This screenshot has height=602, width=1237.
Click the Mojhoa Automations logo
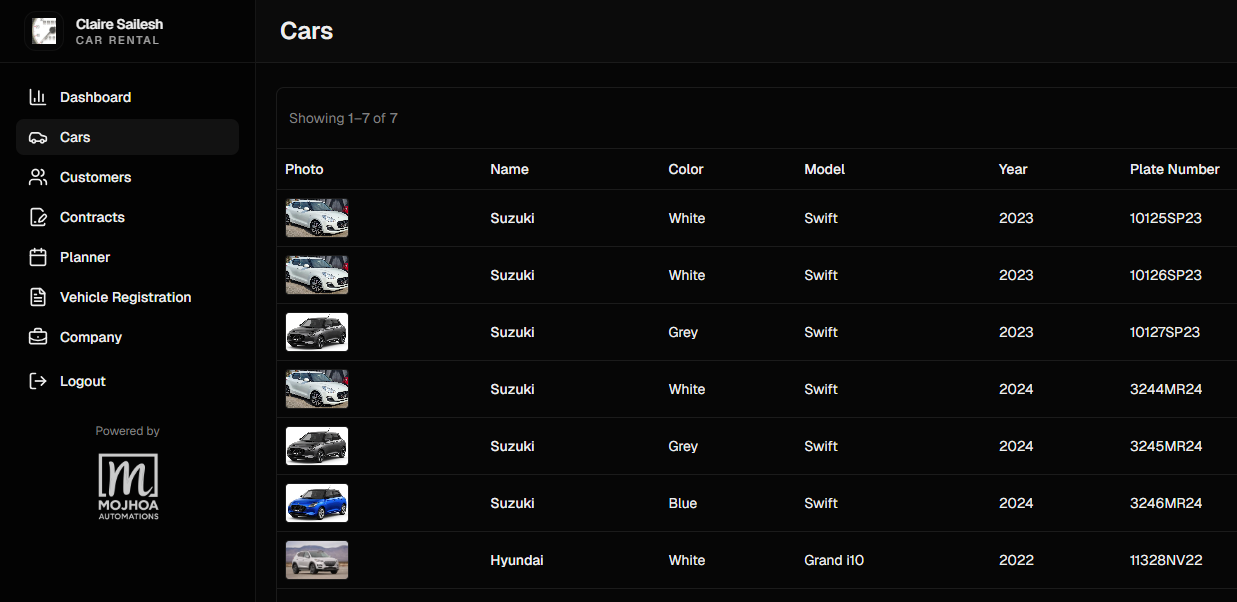click(127, 486)
